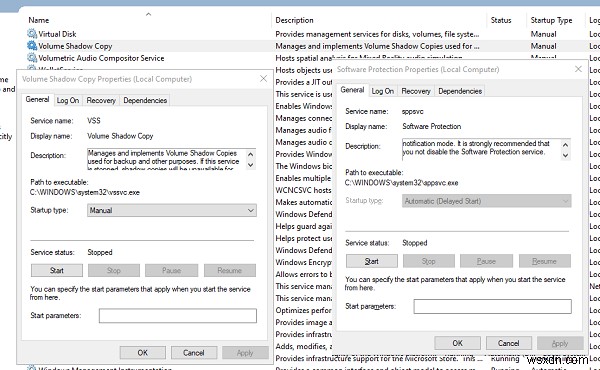This screenshot has width=600, height=370.
Task: Click description 'Manages and implements Volume Shadow Copies'
Action: click(x=377, y=46)
